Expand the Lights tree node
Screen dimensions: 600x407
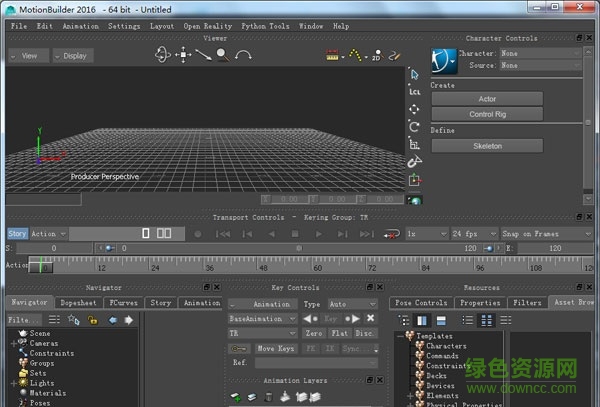pos(13,383)
